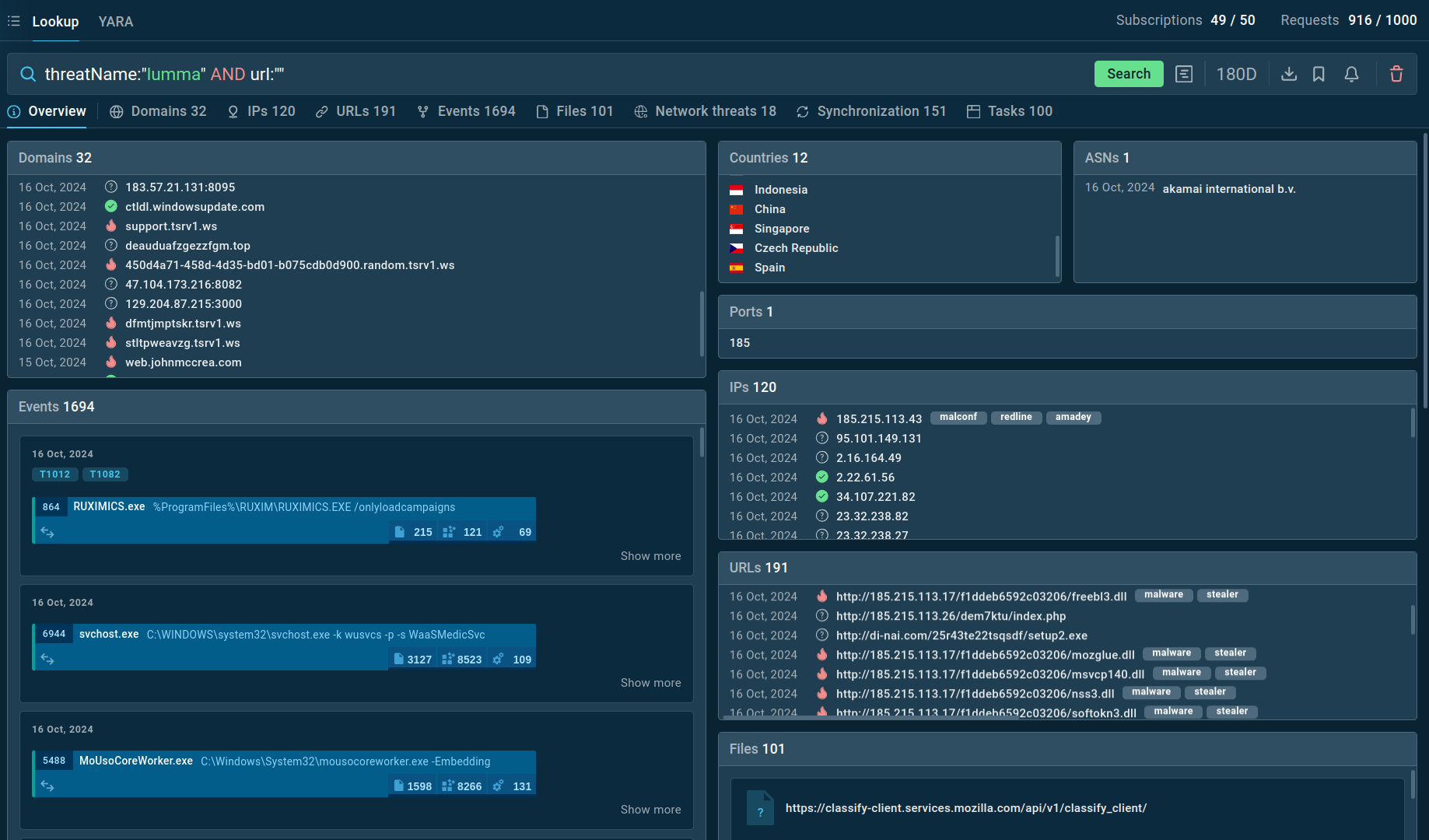This screenshot has height=840, width=1429.
Task: Clear the query using the trash icon
Action: pyautogui.click(x=1397, y=73)
